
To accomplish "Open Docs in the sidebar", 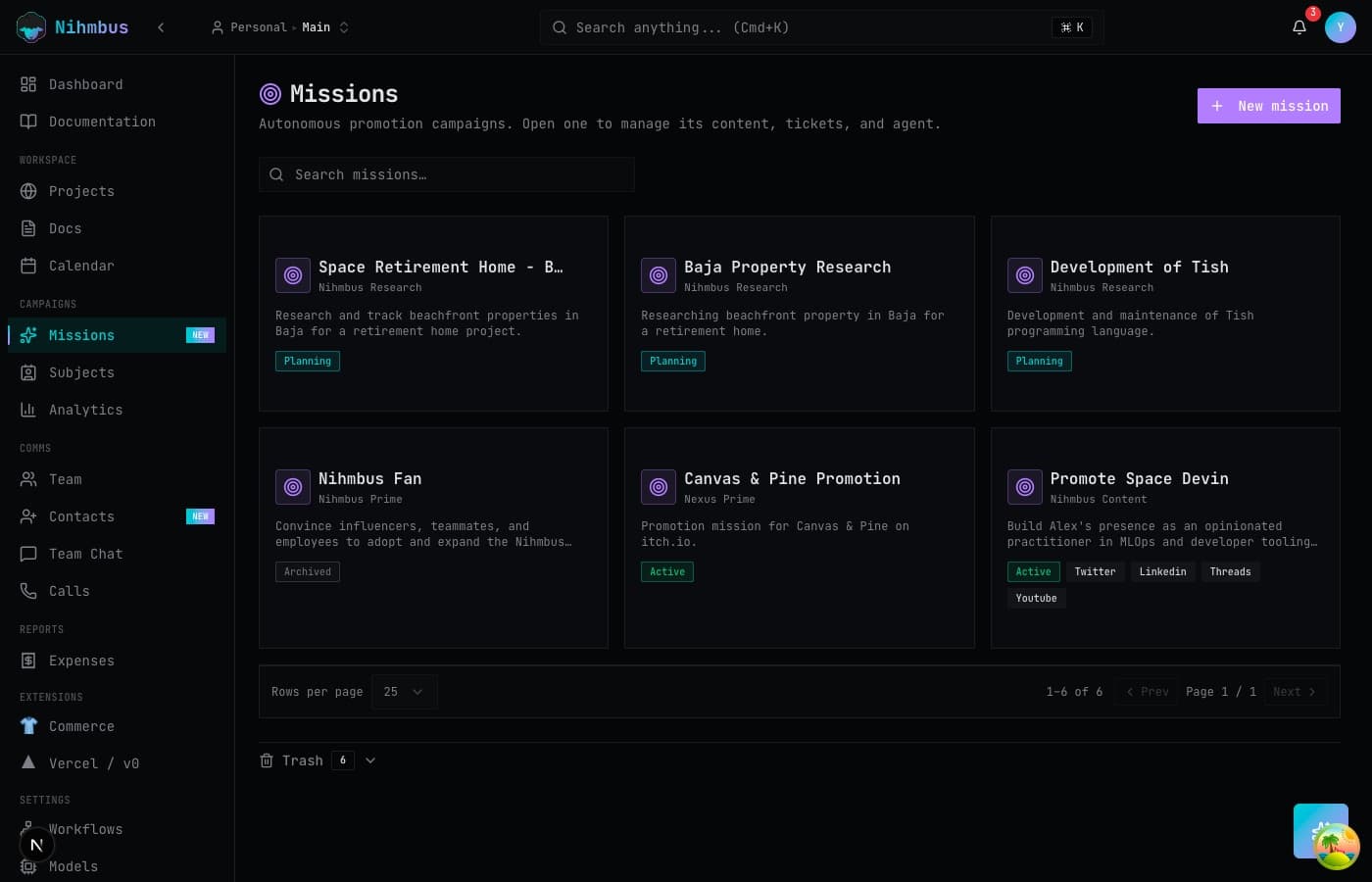I will (x=117, y=228).
